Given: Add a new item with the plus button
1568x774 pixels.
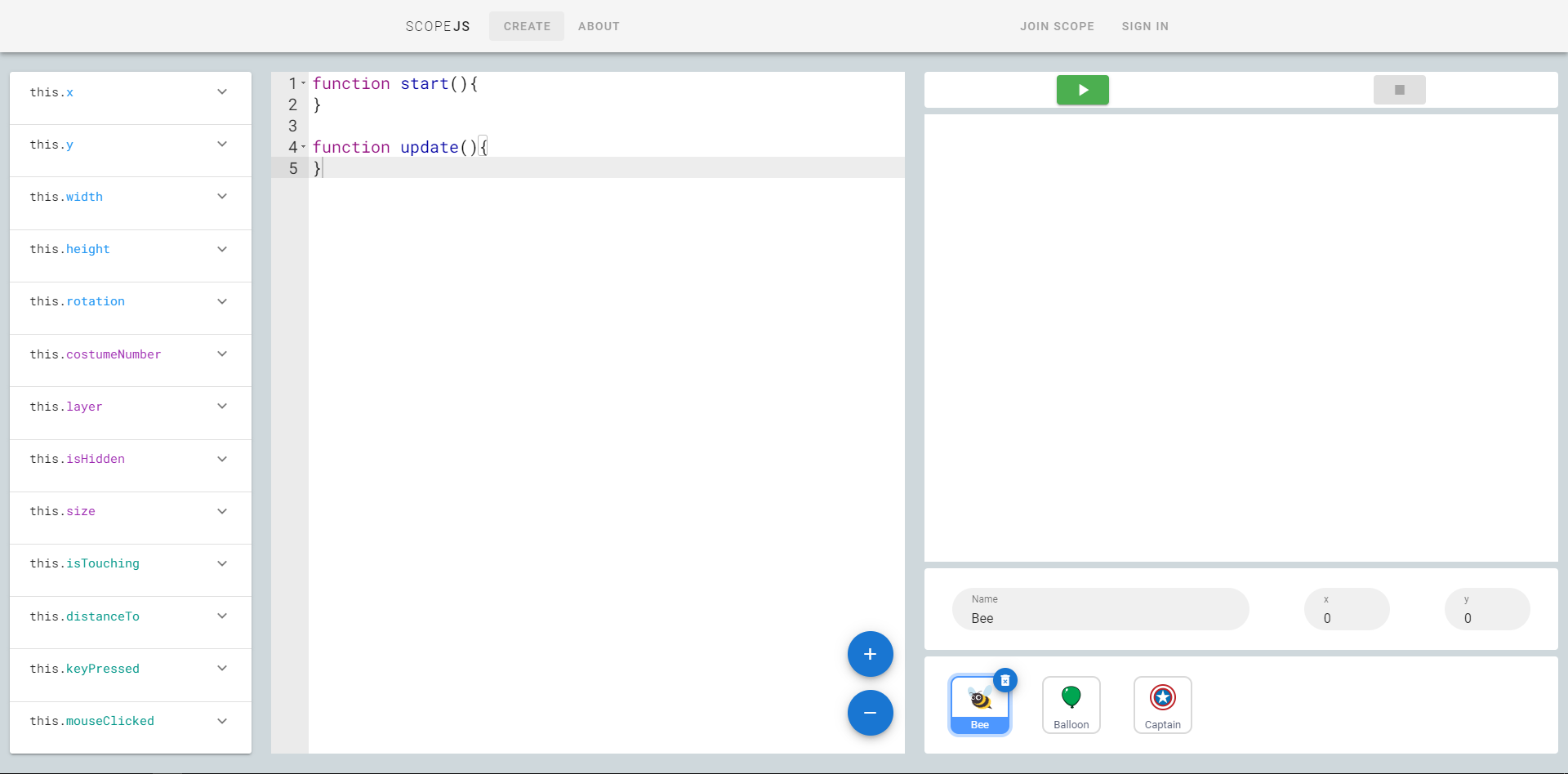Looking at the screenshot, I should pos(870,654).
